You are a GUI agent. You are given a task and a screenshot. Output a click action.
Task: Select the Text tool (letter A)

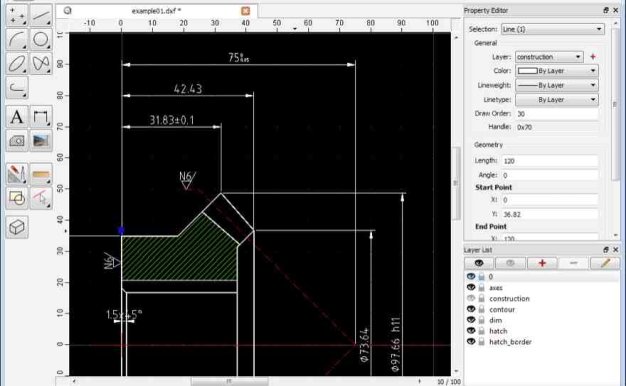(17, 117)
